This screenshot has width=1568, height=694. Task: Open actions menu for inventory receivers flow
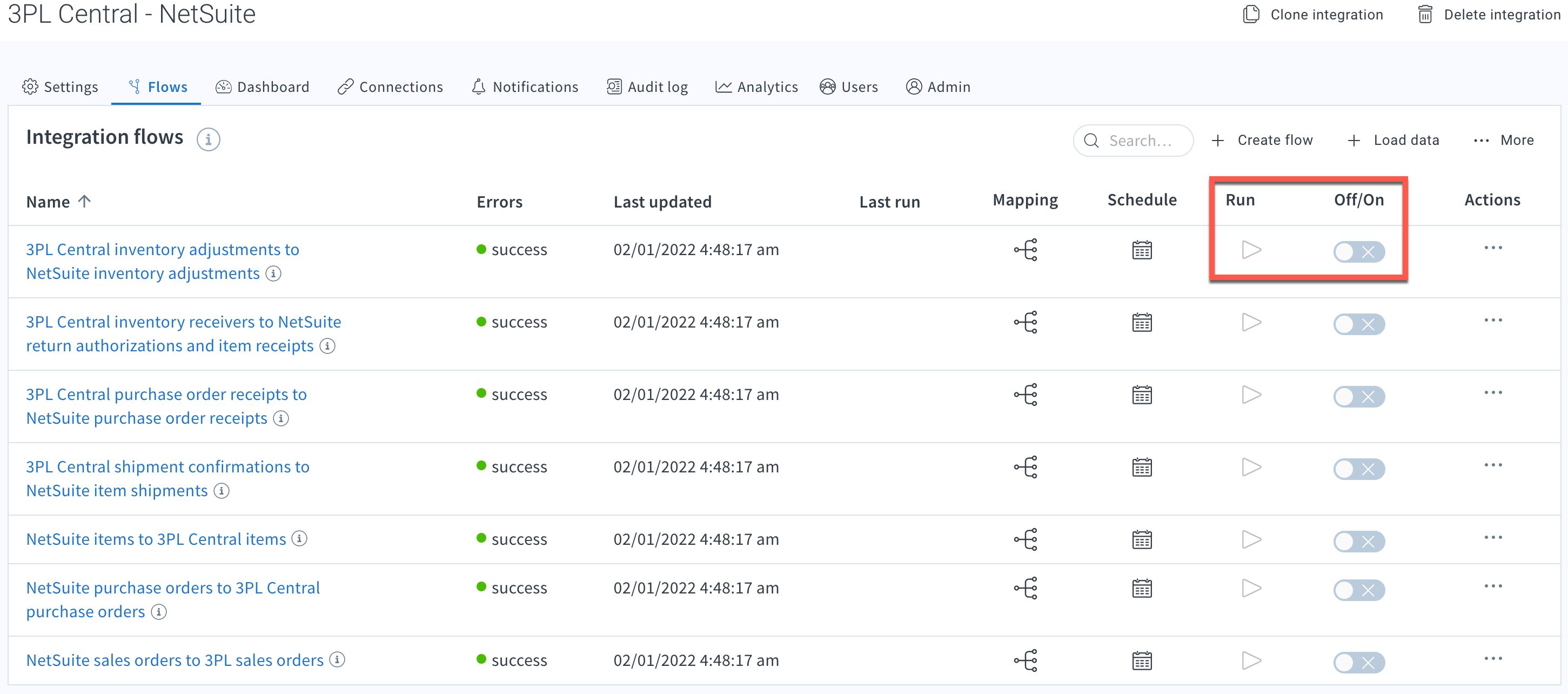point(1492,320)
